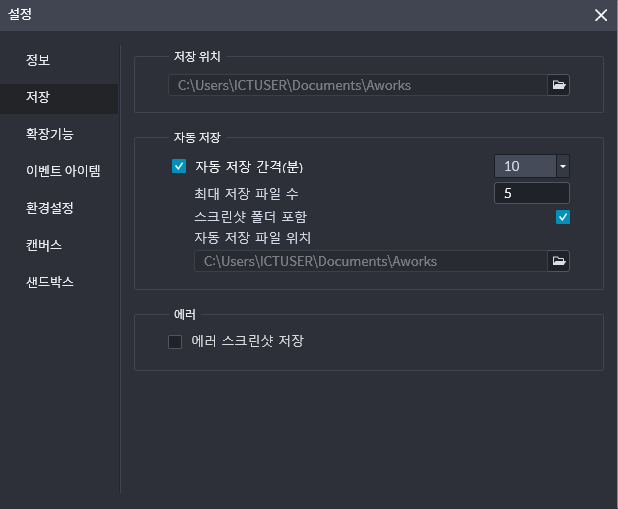Expand the auto-save interval dropdown arrow
The width and height of the screenshot is (618, 509).
(563, 166)
